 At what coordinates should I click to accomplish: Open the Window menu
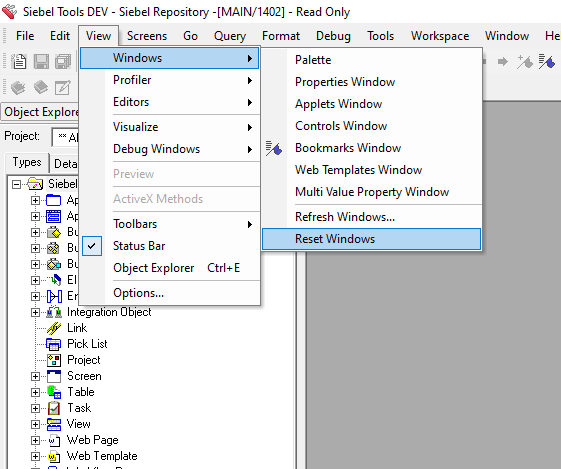click(507, 36)
